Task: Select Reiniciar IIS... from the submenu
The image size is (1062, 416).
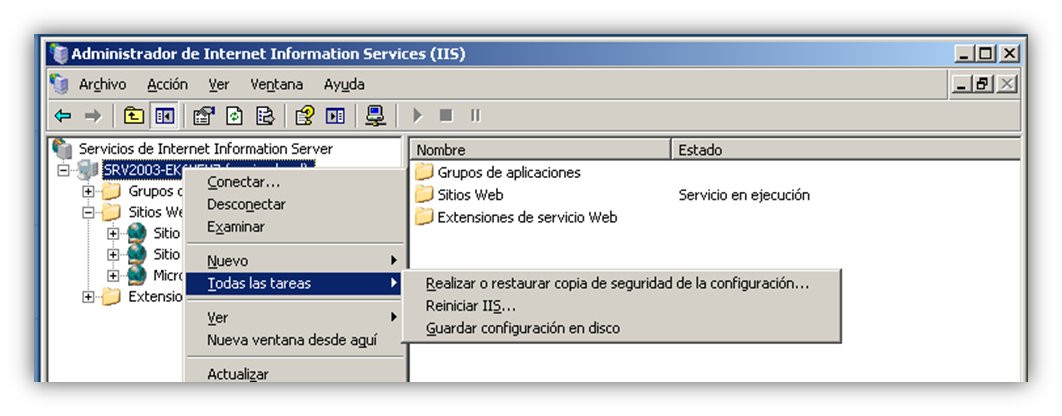Action: point(621,306)
